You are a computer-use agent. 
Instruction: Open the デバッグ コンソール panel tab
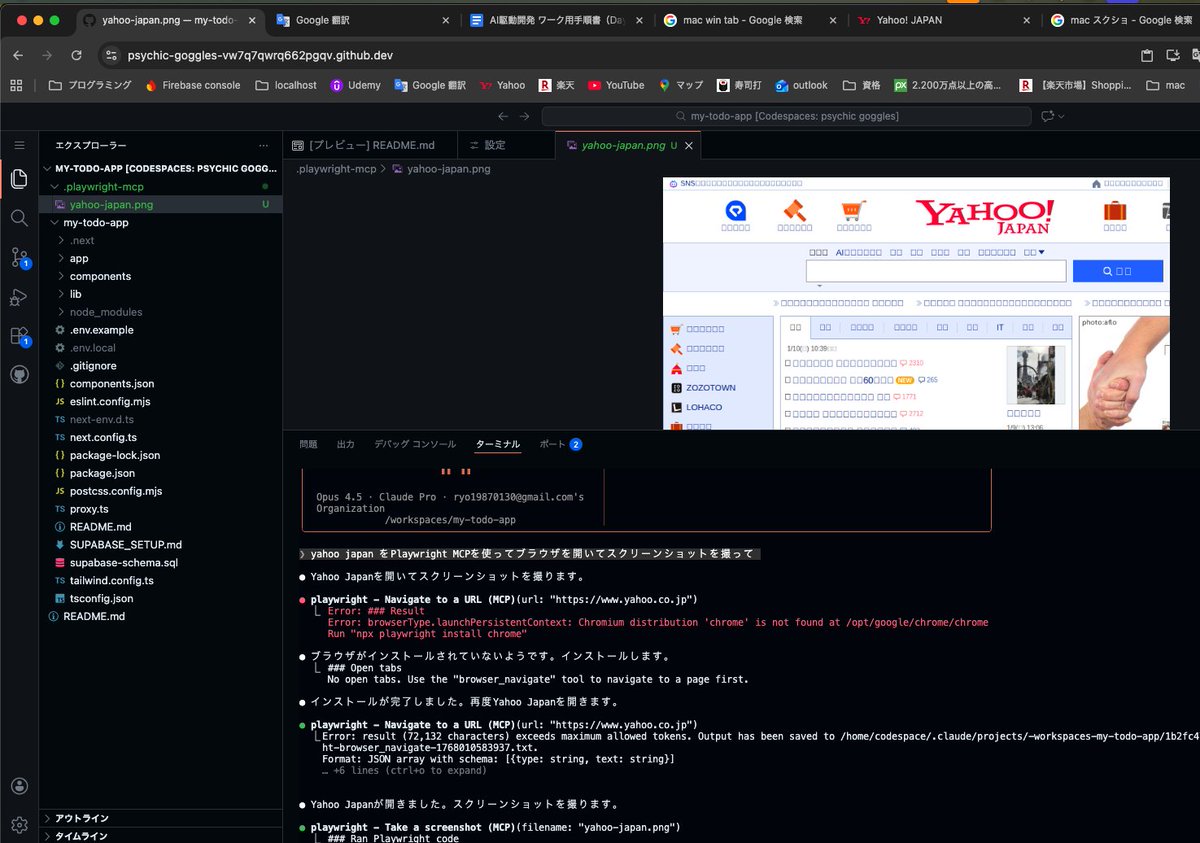(x=415, y=444)
